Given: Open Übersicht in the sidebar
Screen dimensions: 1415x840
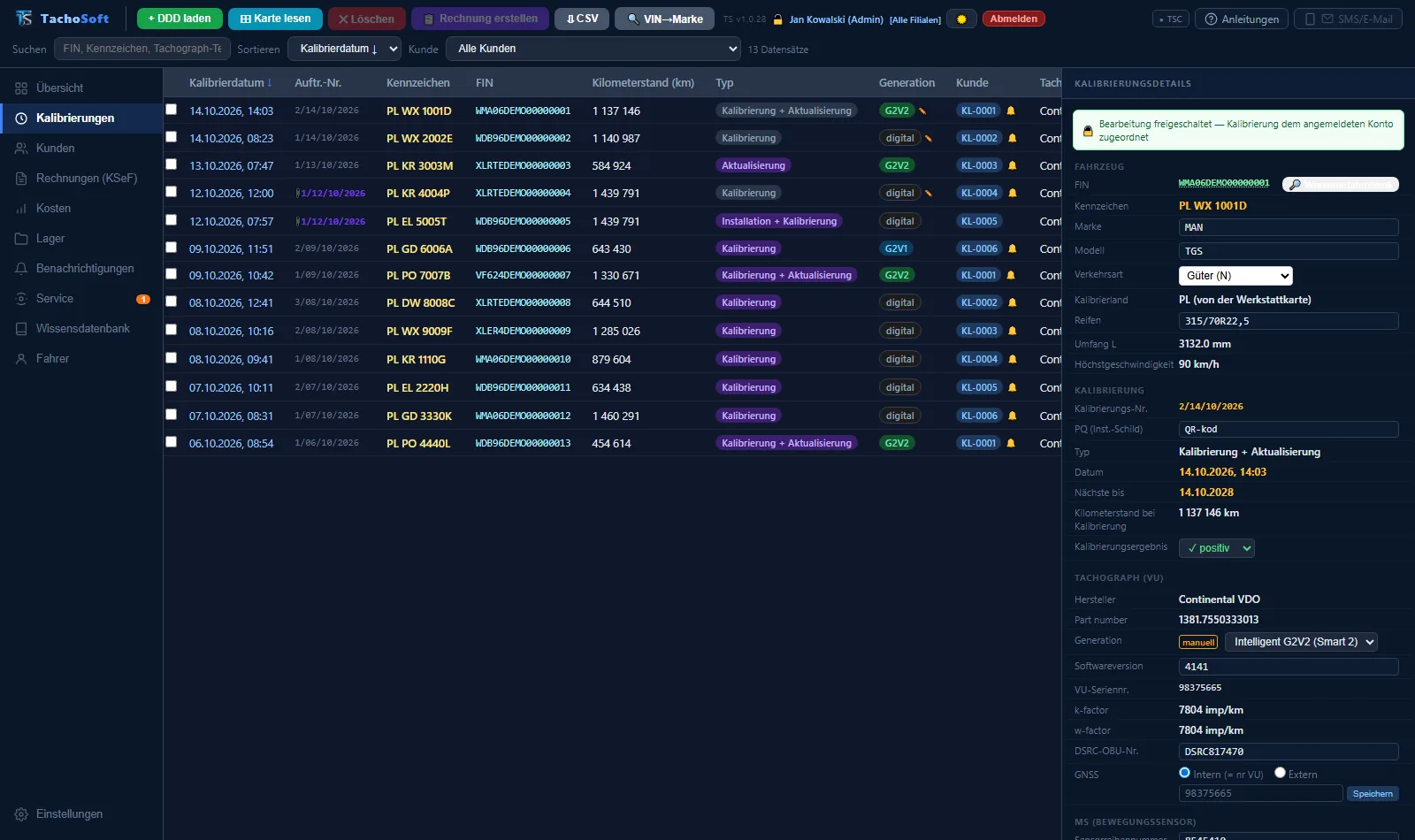Looking at the screenshot, I should 81,88.
